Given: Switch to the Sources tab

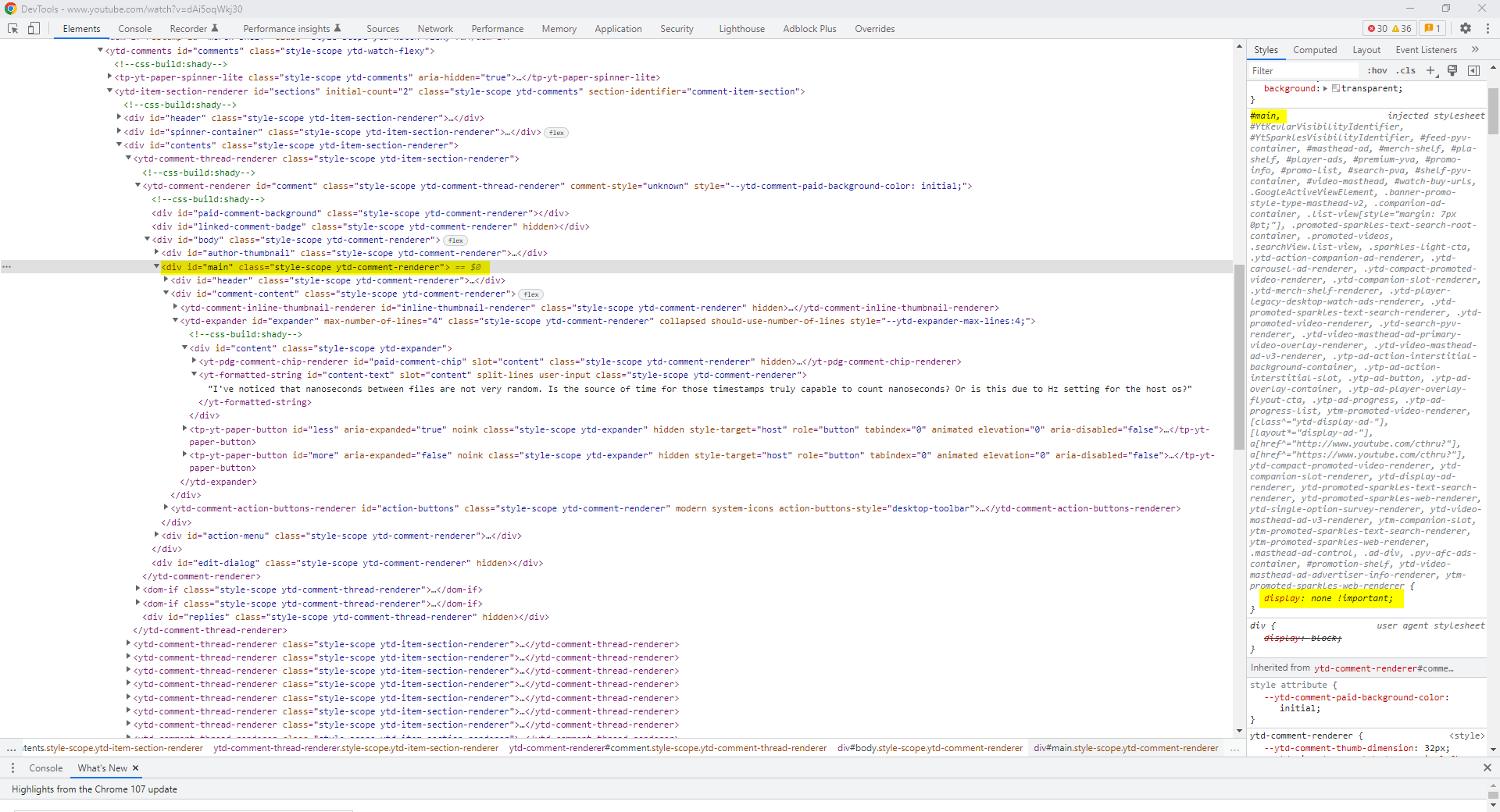Looking at the screenshot, I should [x=383, y=29].
